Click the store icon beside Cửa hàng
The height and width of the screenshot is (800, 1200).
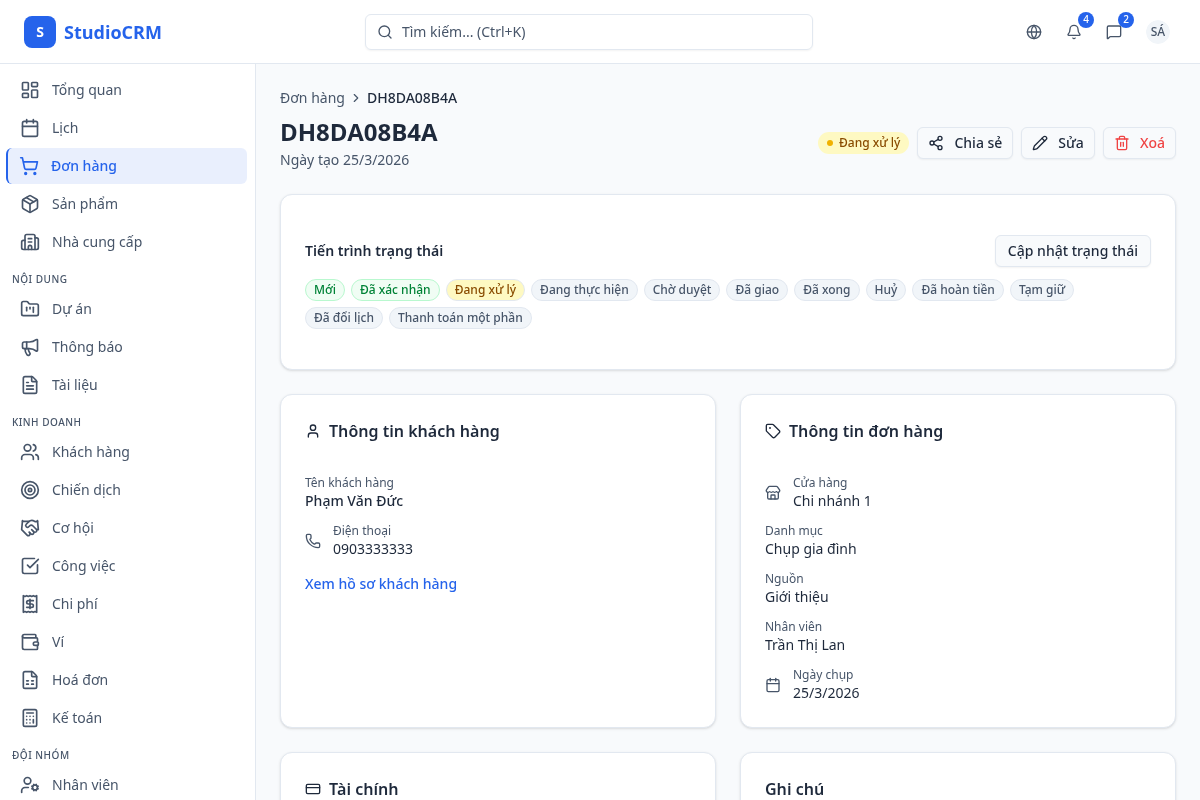click(x=773, y=492)
